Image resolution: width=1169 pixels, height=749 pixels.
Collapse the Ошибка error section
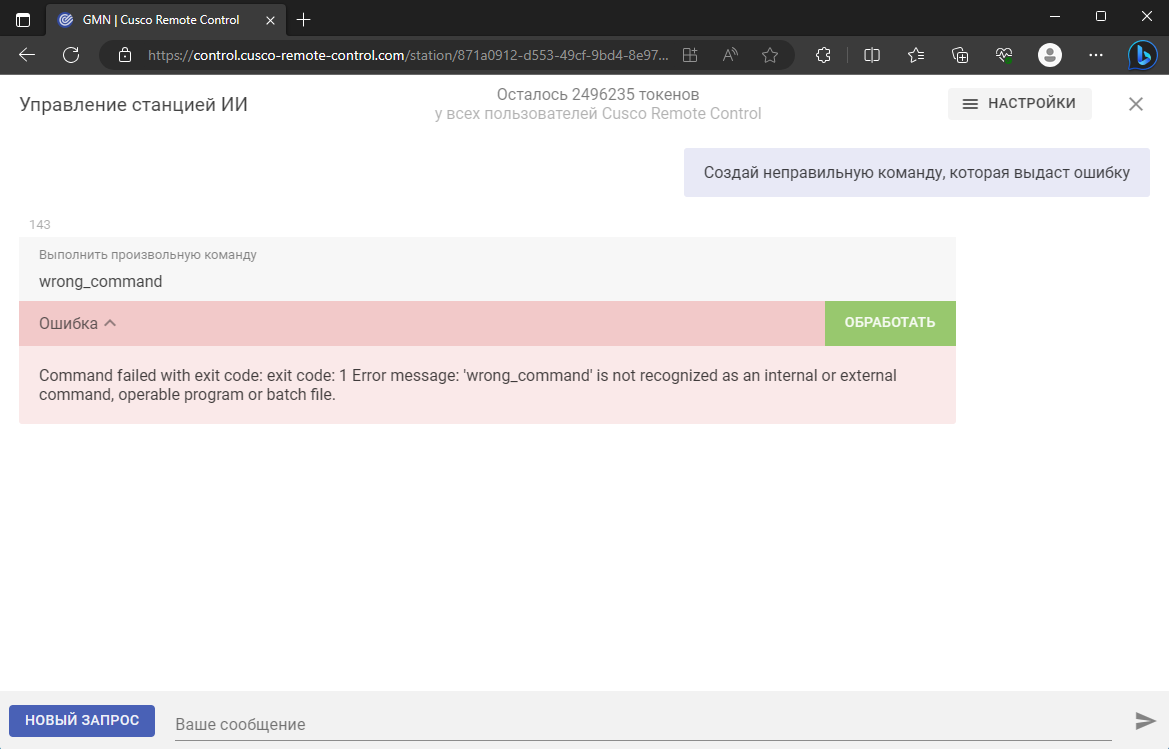(78, 323)
